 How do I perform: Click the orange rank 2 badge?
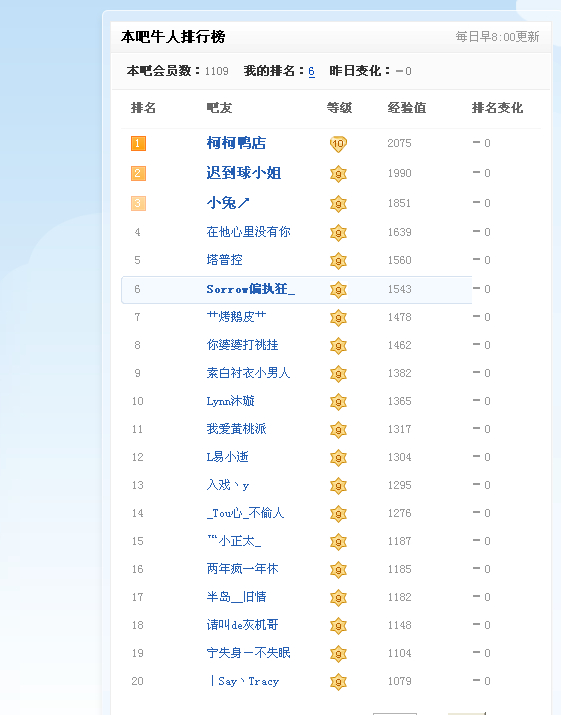tap(138, 174)
